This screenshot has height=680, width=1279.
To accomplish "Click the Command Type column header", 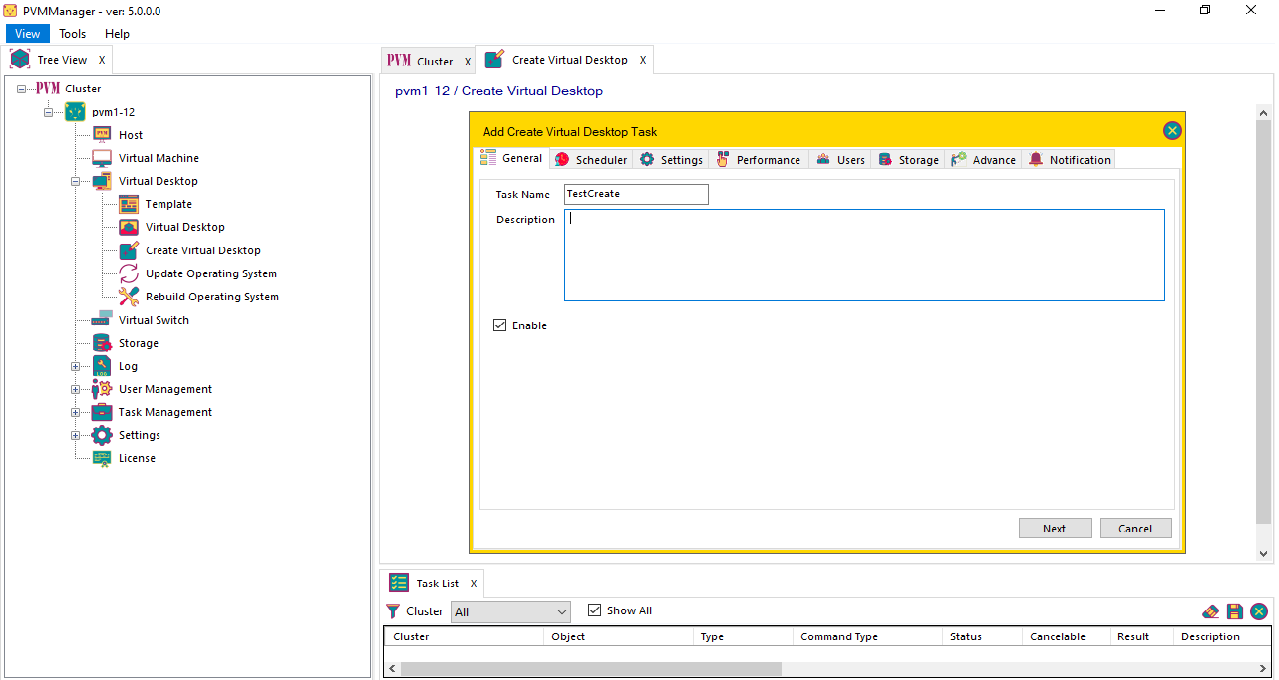I will pos(867,636).
